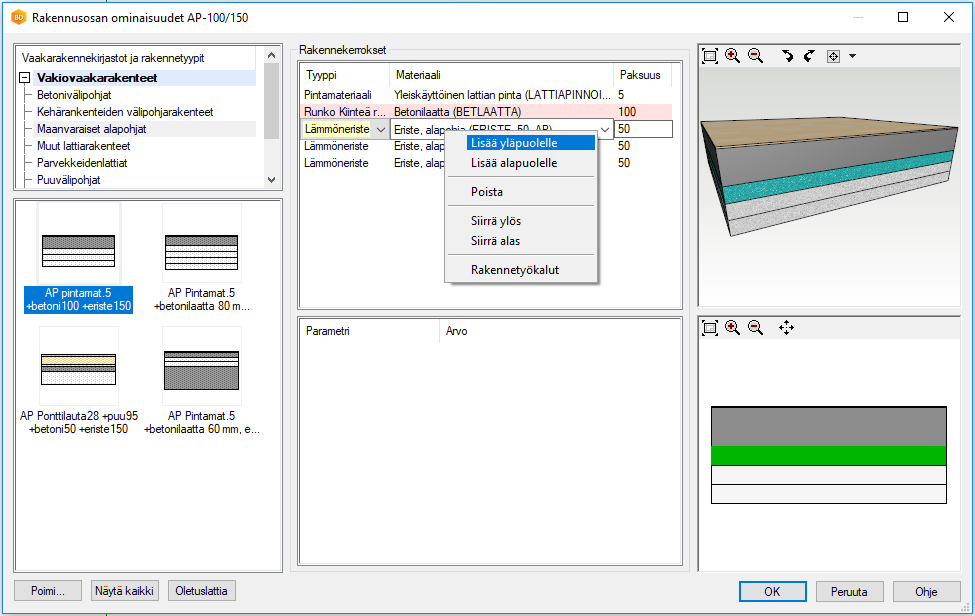Image resolution: width=975 pixels, height=616 pixels.
Task: Zoom to fit in the 3D preview
Action: pos(710,57)
